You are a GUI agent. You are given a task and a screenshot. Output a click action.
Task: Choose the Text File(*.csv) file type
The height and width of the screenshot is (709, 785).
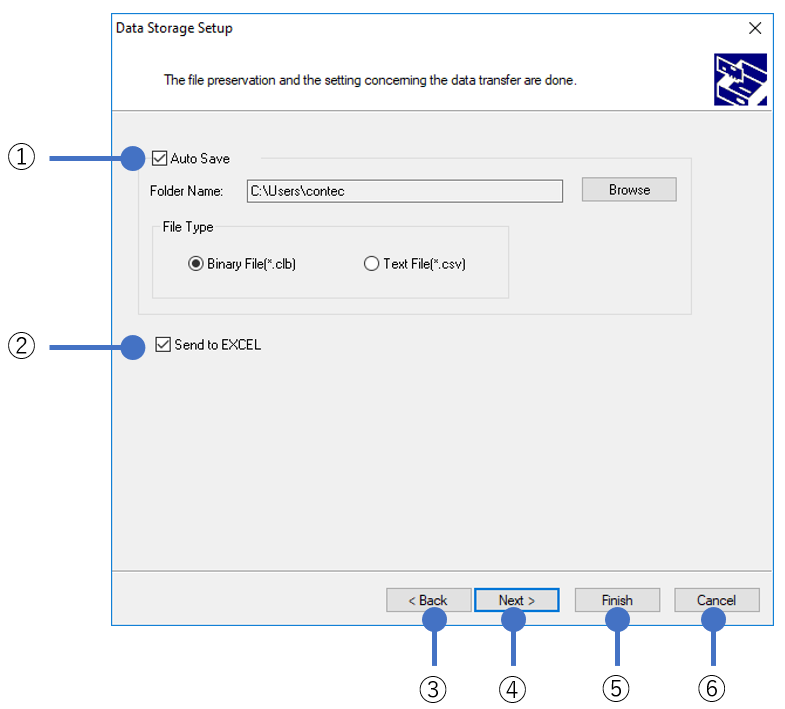pyautogui.click(x=372, y=264)
